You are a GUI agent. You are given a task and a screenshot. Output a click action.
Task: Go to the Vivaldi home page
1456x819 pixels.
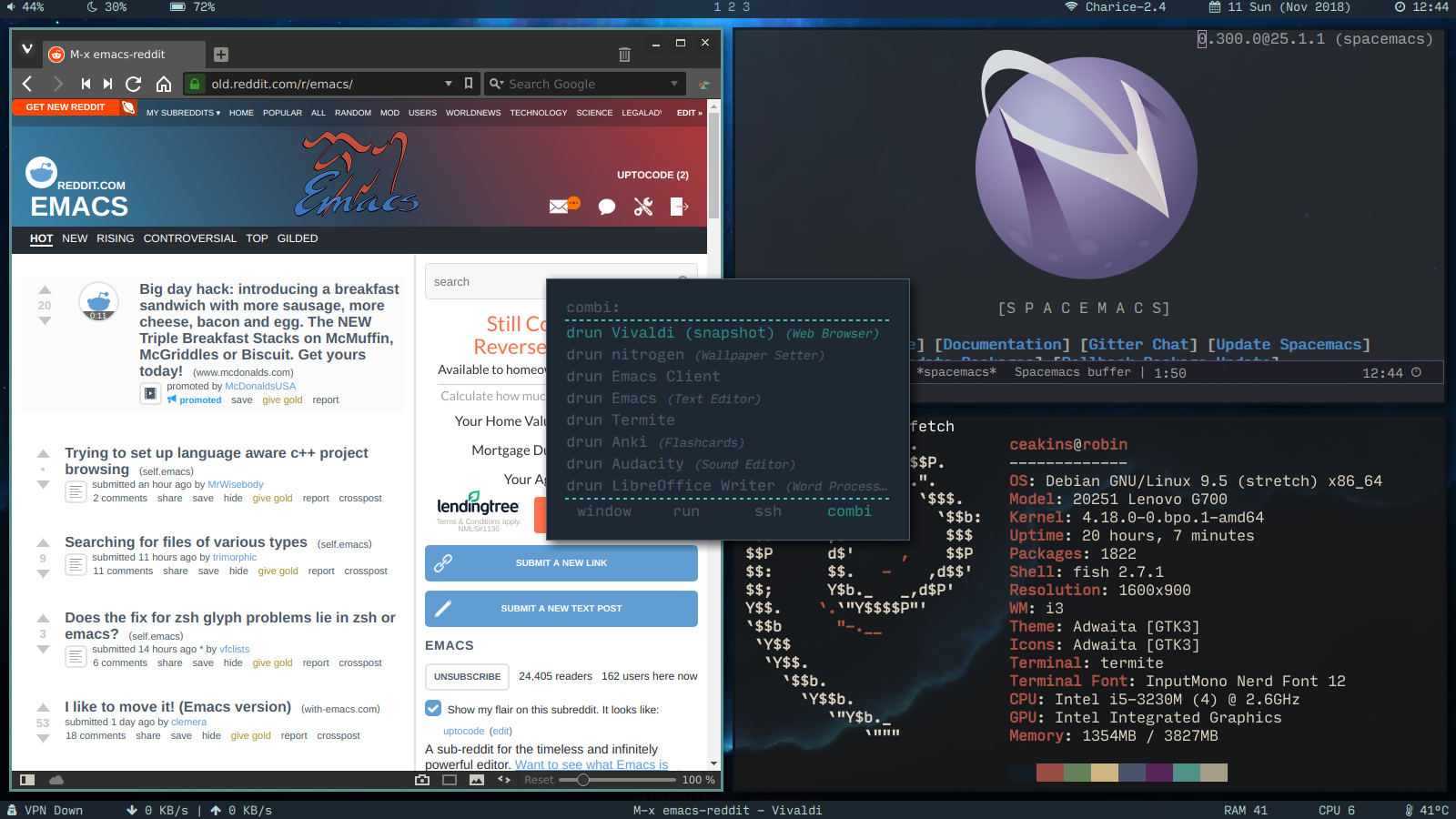(164, 84)
